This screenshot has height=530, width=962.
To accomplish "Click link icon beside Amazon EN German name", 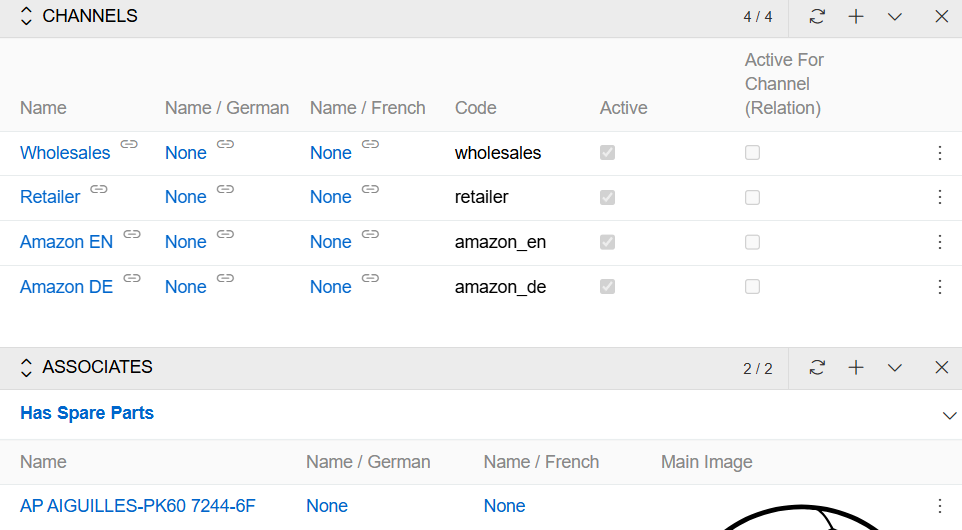I will click(x=225, y=234).
